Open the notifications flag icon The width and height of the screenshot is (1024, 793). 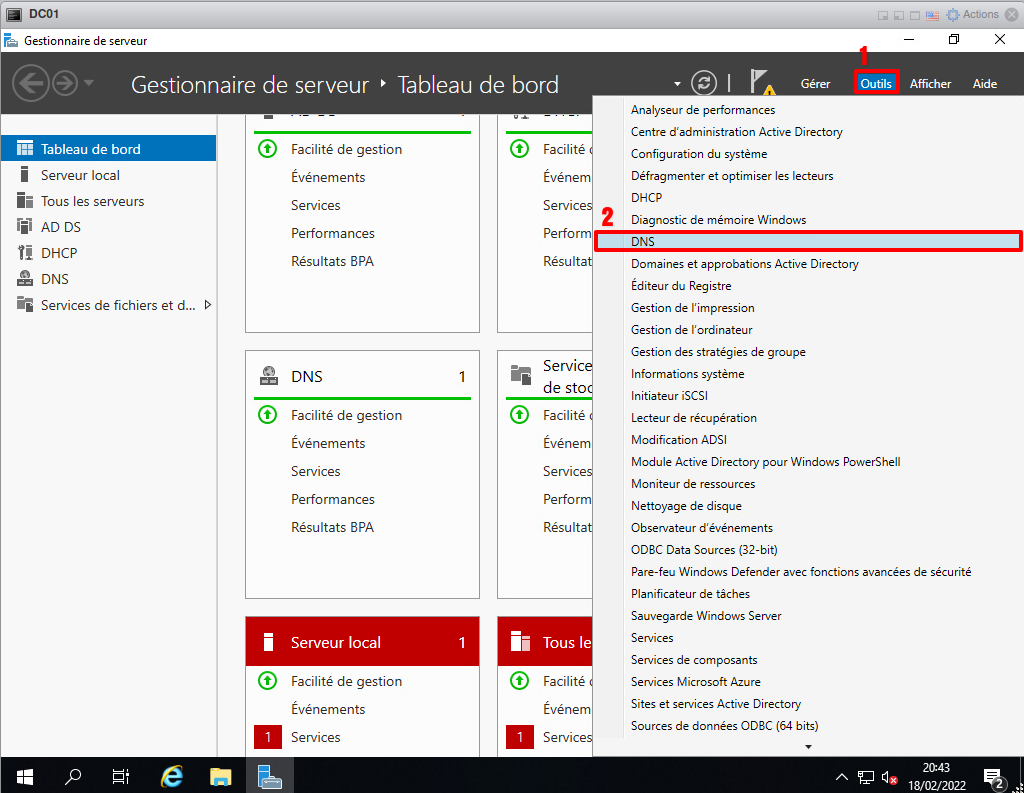point(762,83)
